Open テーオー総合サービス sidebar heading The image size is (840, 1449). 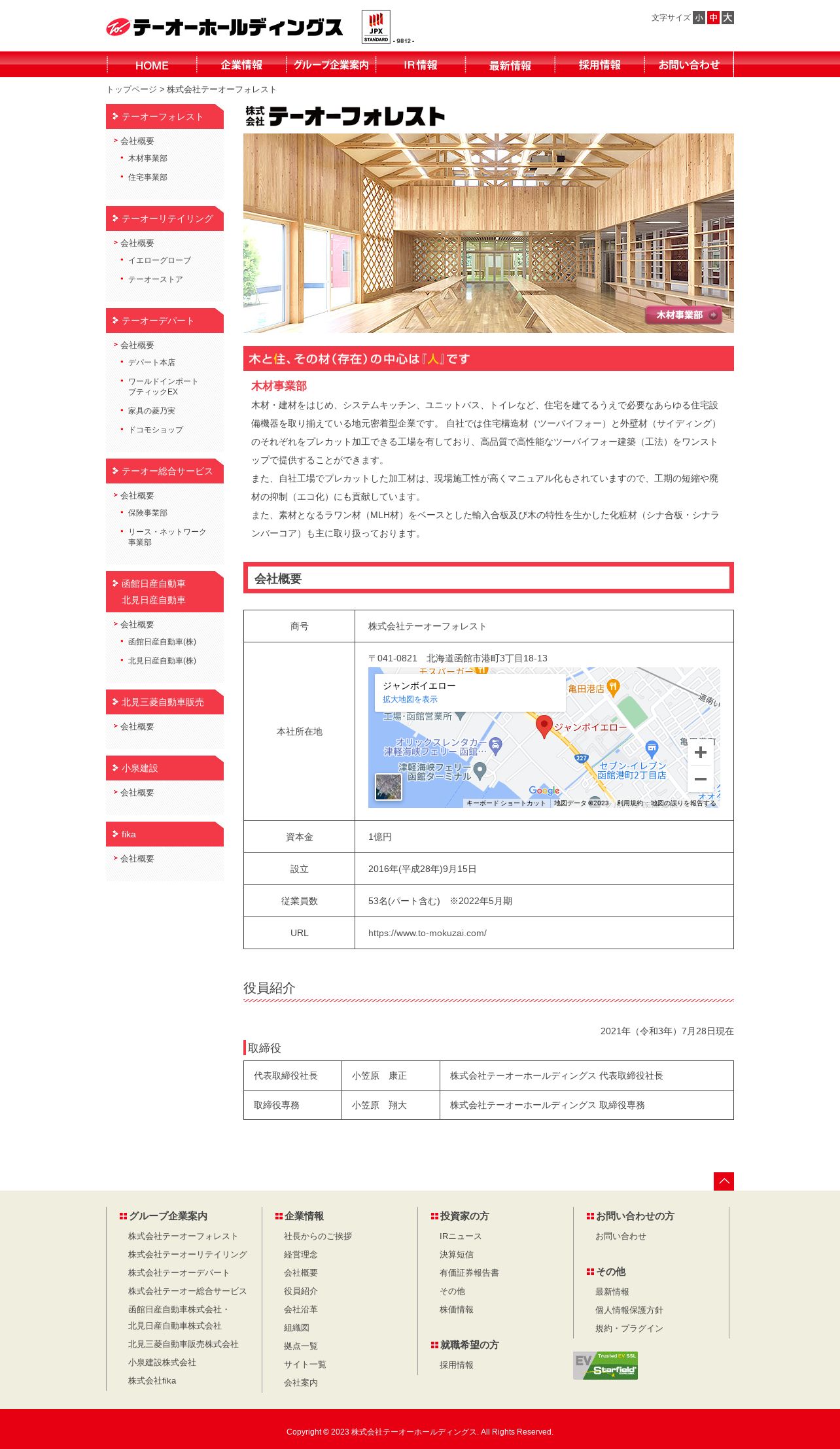tap(165, 471)
